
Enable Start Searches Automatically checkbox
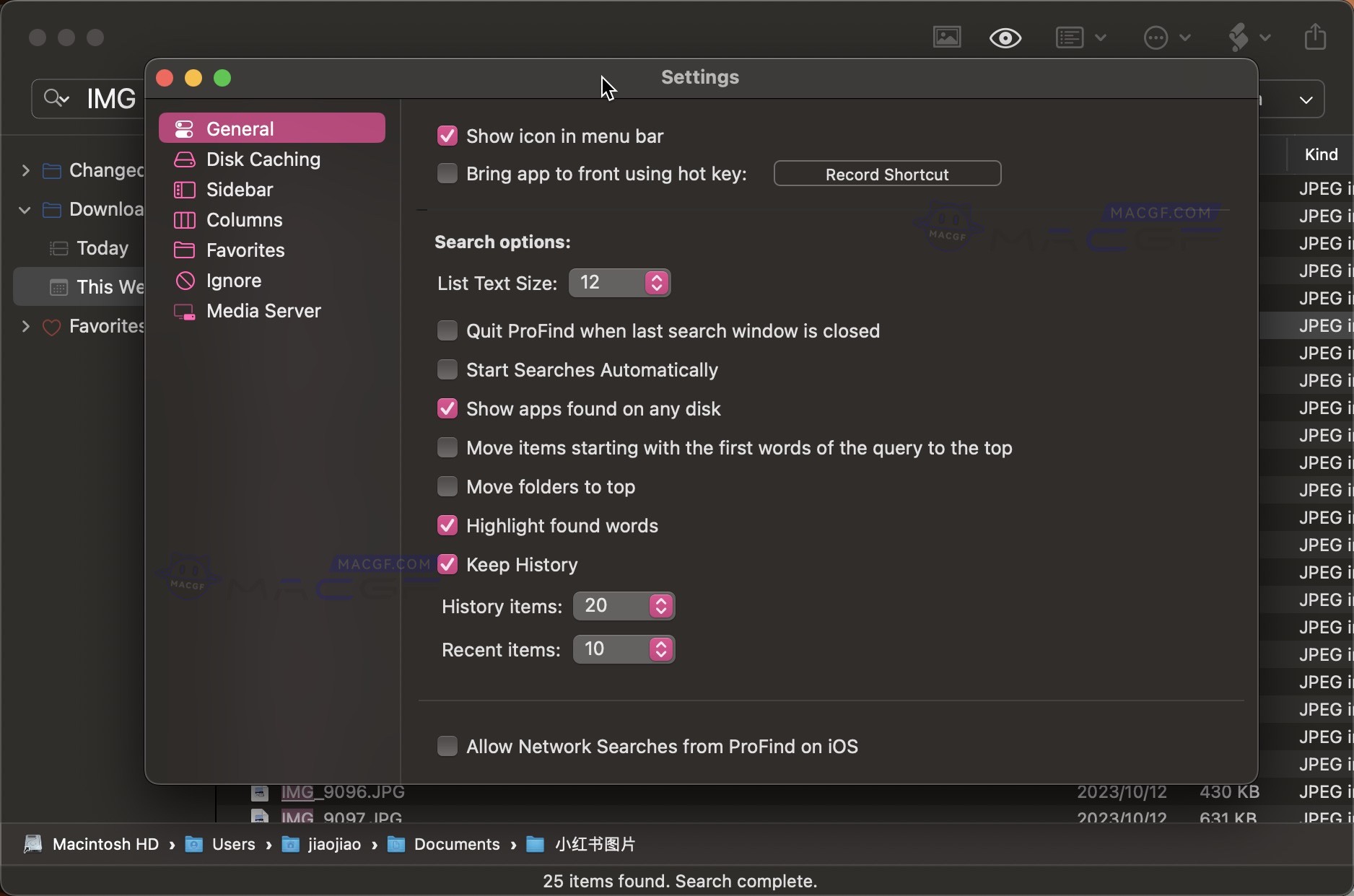click(447, 370)
